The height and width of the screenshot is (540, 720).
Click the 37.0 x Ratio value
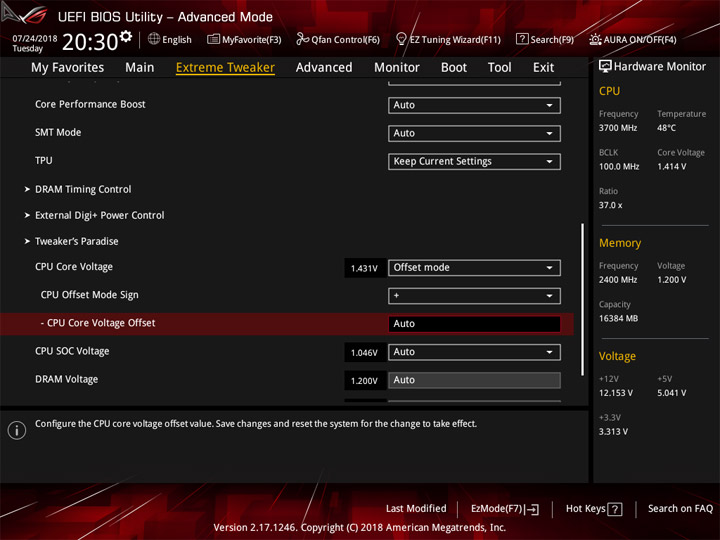610,205
